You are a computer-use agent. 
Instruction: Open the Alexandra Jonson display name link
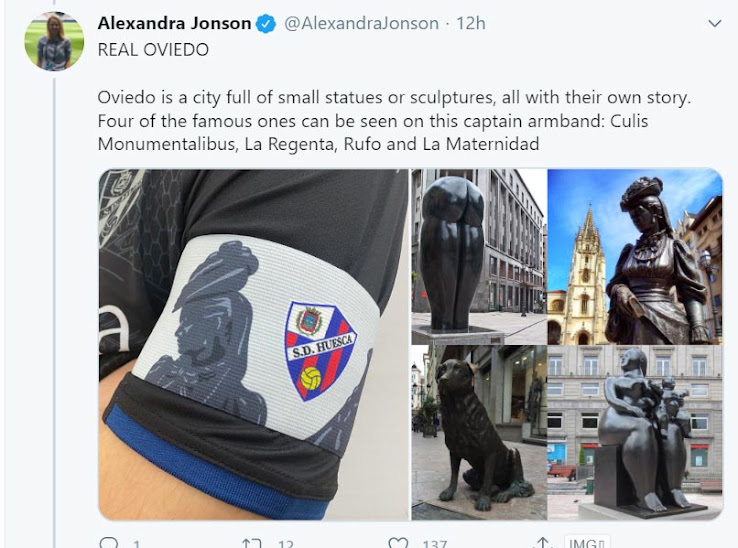pyautogui.click(x=175, y=23)
